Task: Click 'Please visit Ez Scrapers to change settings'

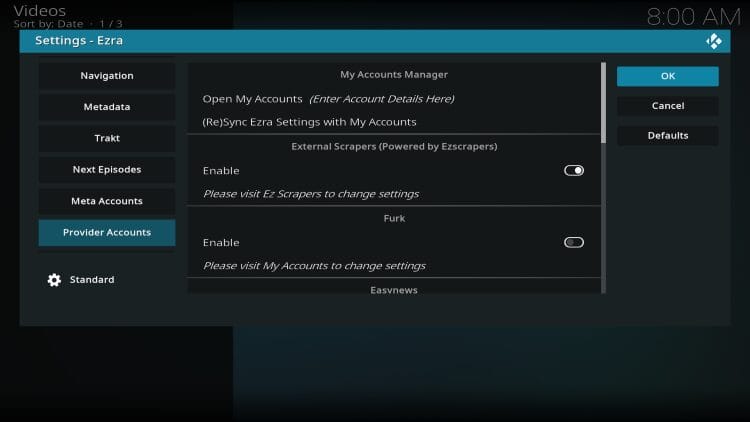Action: 311,194
